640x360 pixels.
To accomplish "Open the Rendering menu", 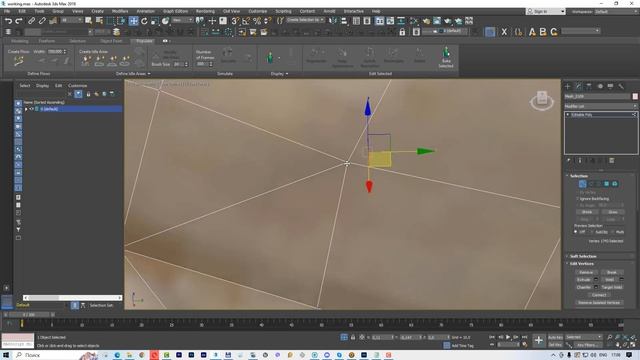I will (205, 11).
